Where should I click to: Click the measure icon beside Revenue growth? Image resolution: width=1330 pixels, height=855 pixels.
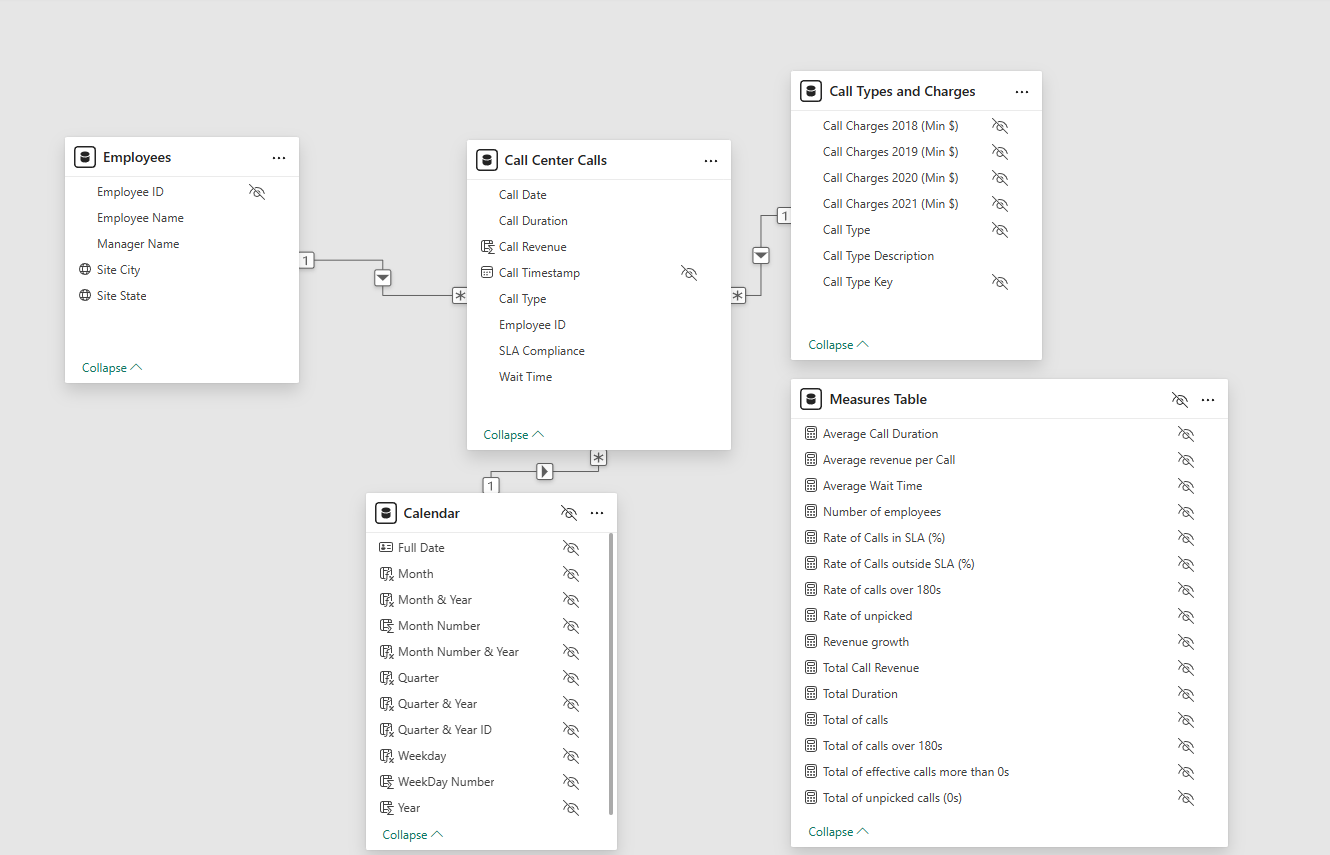[x=811, y=642]
